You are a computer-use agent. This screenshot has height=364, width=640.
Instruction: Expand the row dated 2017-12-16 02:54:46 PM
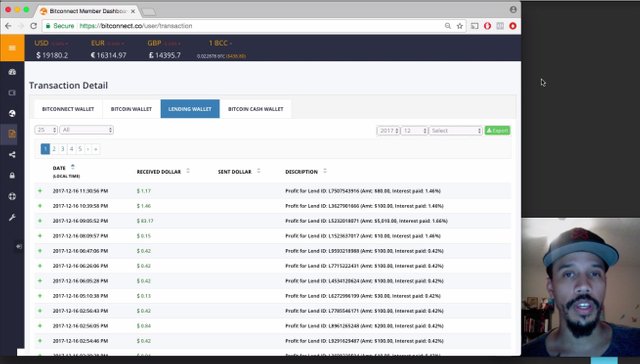[40, 341]
